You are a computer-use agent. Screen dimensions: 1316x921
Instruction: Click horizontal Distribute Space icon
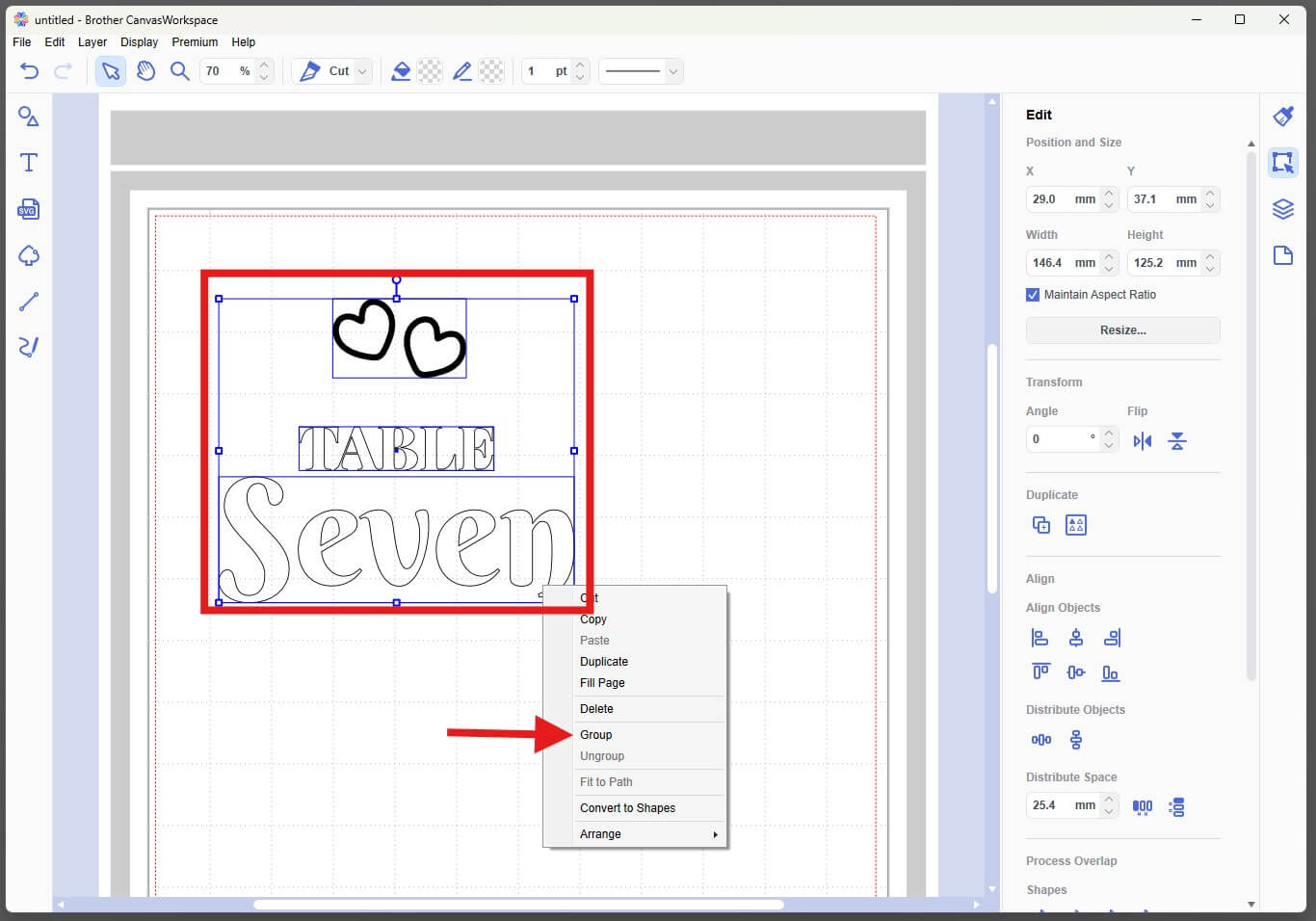click(1143, 806)
